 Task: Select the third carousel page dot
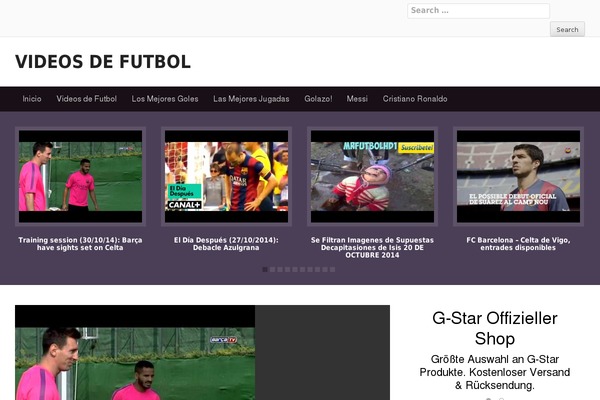pyautogui.click(x=280, y=269)
